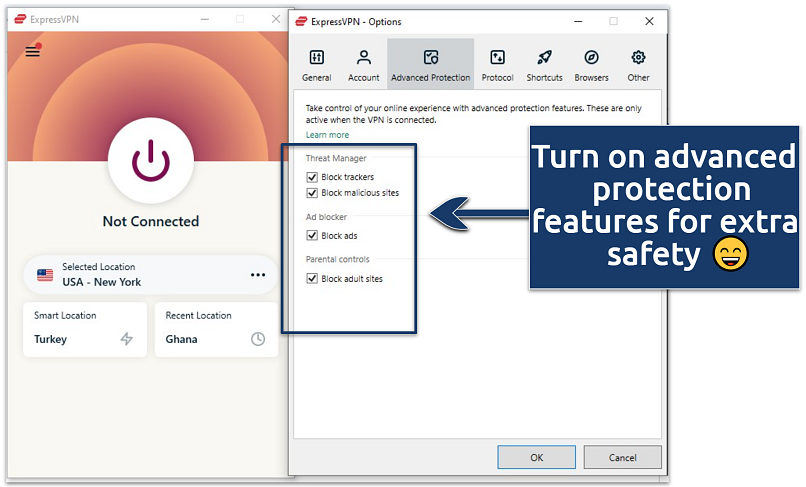Click the Recent Location clock icon
The height and width of the screenshot is (487, 806).
coord(258,338)
